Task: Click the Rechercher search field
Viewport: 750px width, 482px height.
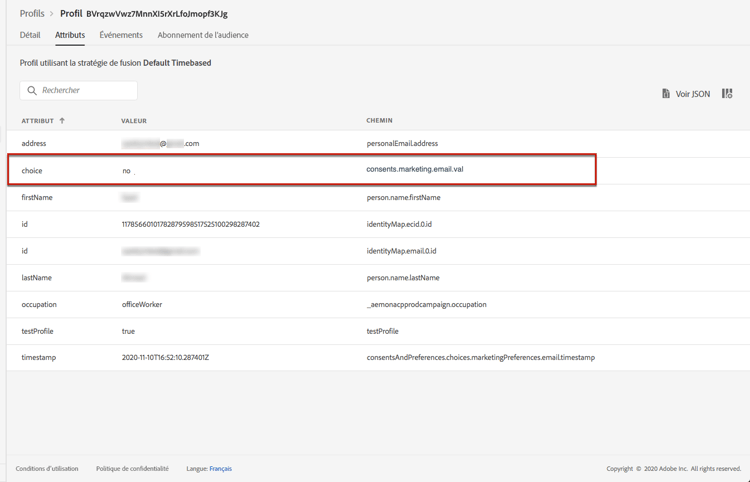Action: pyautogui.click(x=87, y=91)
